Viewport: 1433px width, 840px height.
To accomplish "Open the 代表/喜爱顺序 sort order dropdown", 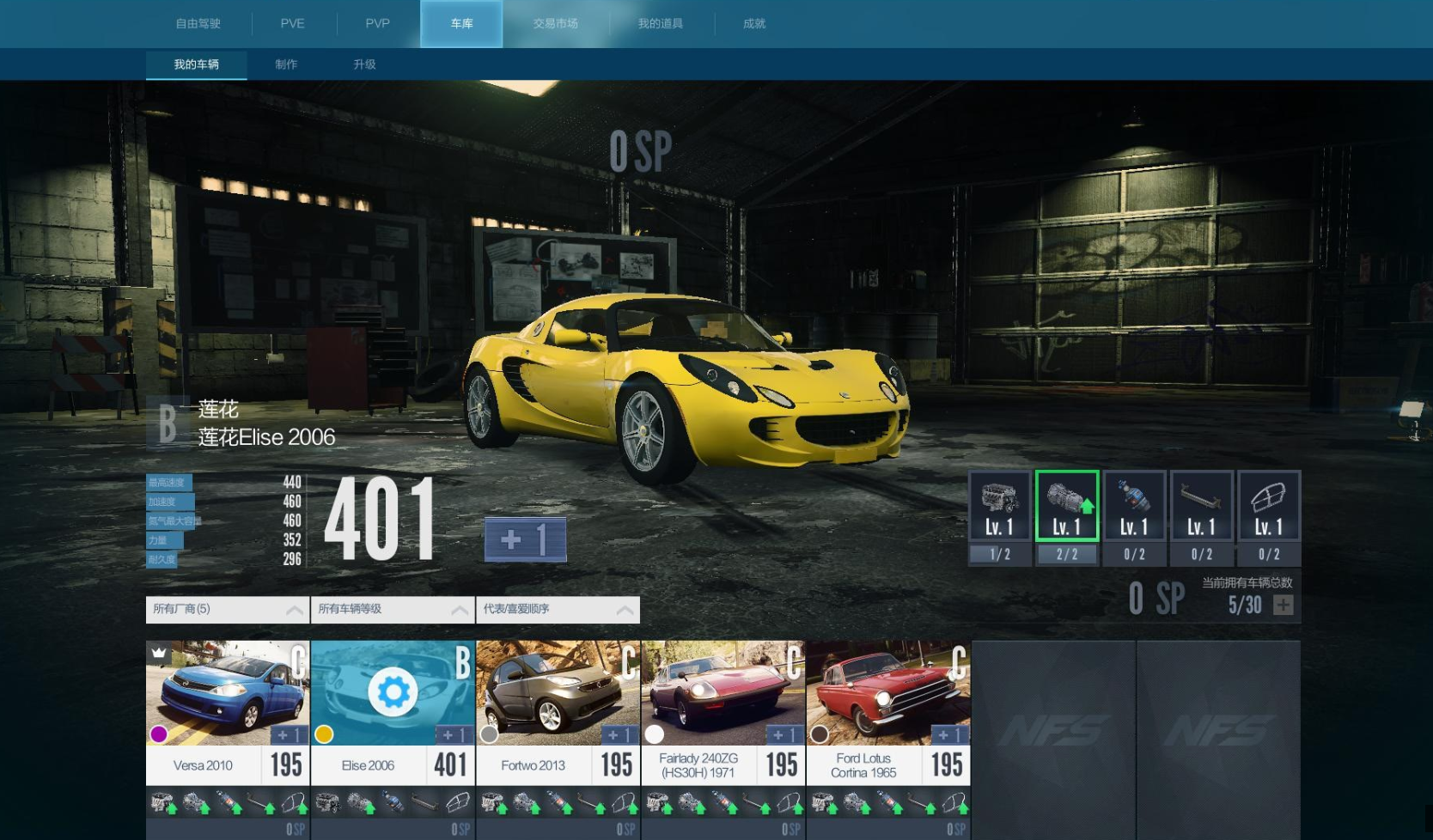I will coord(558,609).
